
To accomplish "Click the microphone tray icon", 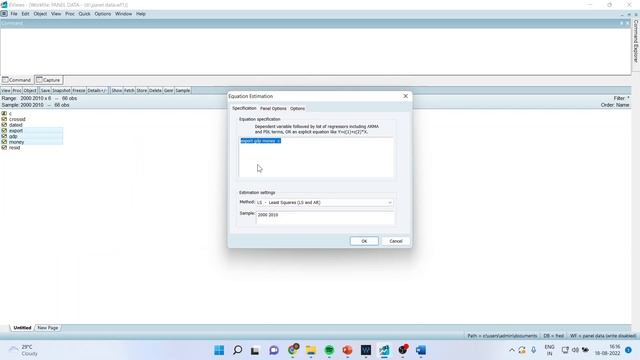I will pyautogui.click(x=533, y=350).
